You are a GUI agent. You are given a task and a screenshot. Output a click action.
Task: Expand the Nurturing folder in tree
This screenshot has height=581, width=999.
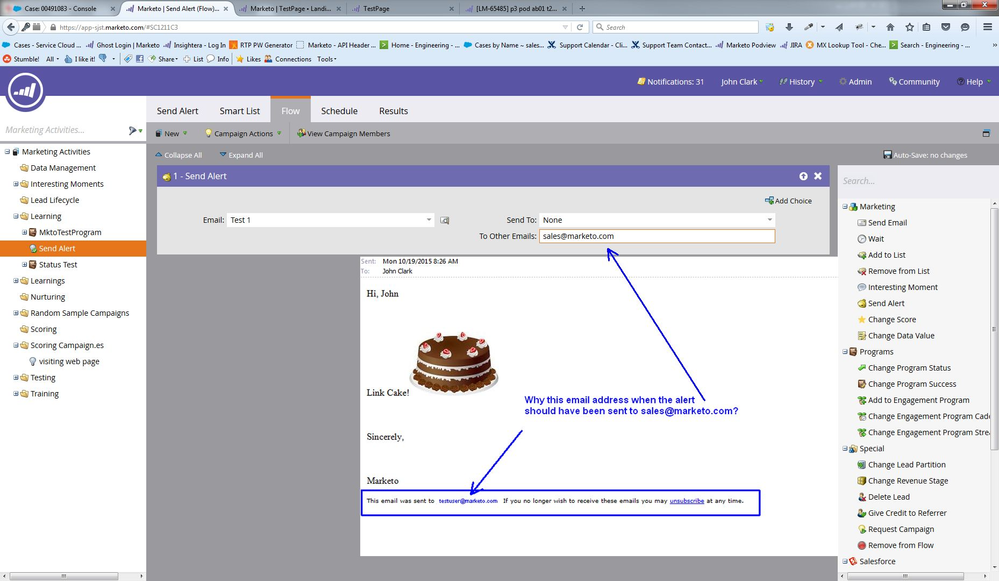47,297
